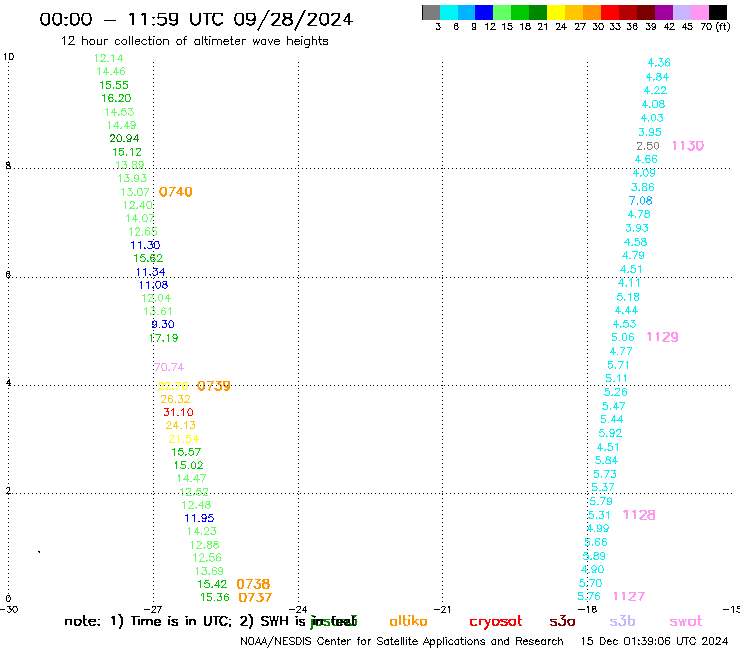Click the latitude 8 axis label

tap(8, 166)
